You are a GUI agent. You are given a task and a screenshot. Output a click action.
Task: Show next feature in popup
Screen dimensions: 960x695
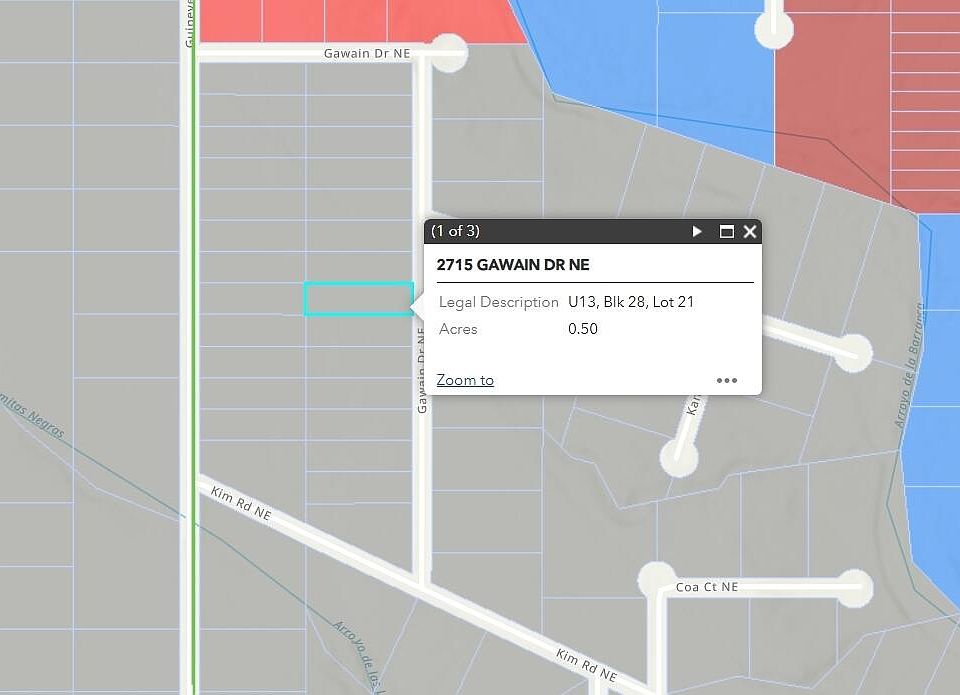coord(697,231)
